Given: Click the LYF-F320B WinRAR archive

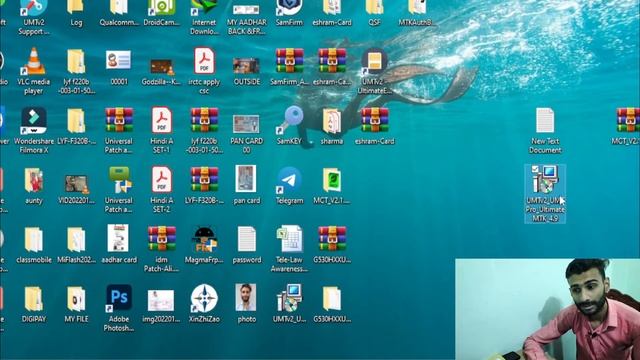Looking at the screenshot, I should pyautogui.click(x=204, y=180).
